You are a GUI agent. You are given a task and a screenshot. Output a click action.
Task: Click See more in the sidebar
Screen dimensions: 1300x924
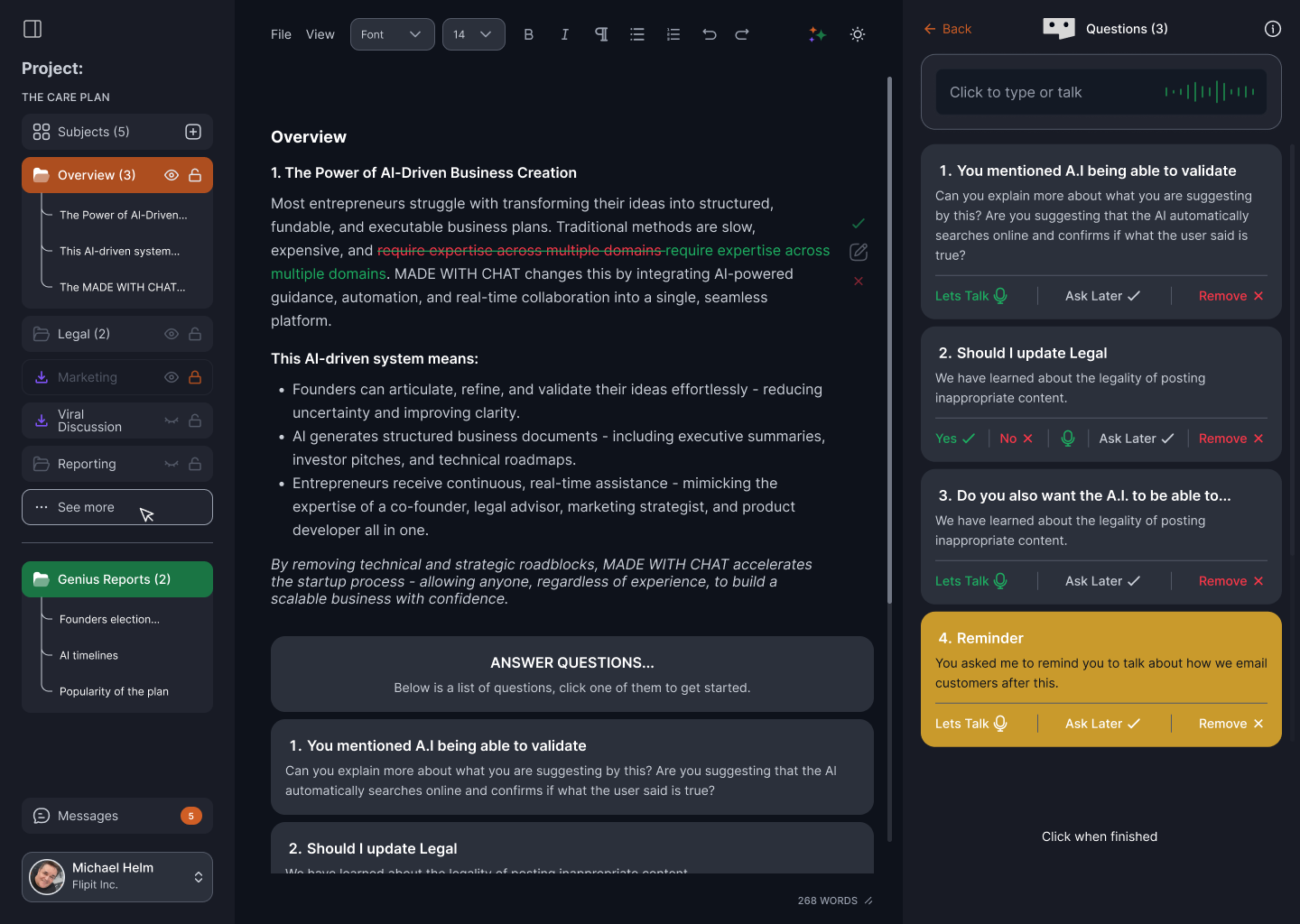pos(117,507)
